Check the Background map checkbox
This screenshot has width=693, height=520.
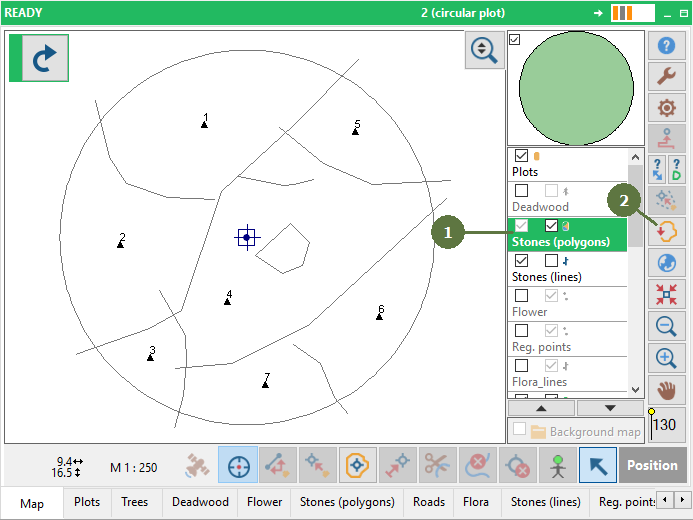[520, 429]
